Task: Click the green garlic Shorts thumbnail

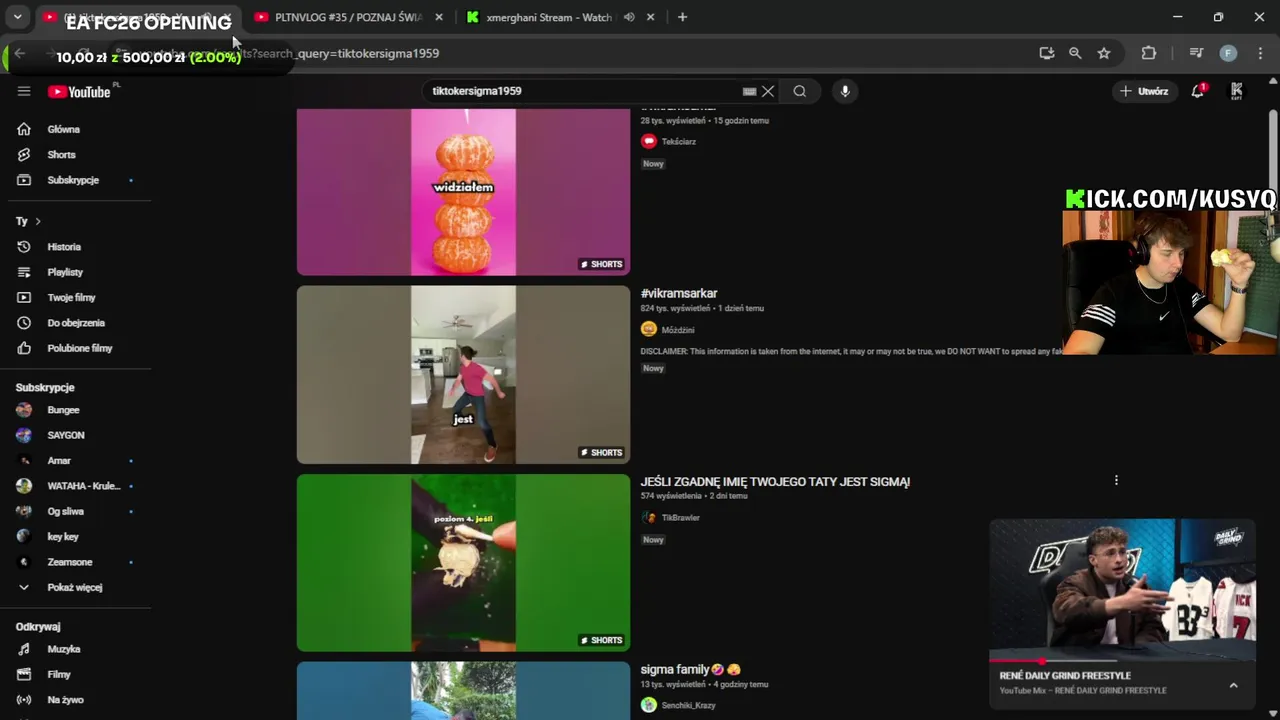Action: (463, 563)
